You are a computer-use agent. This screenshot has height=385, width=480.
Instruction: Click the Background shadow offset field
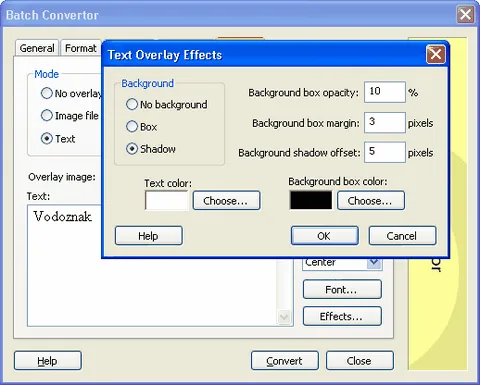click(x=385, y=152)
